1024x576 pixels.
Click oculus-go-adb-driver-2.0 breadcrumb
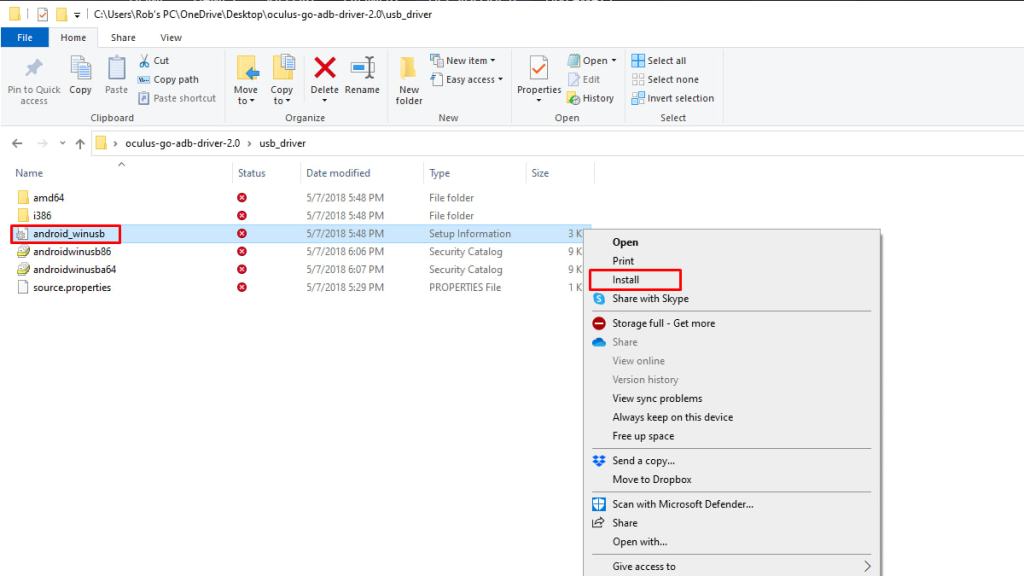[x=182, y=144]
